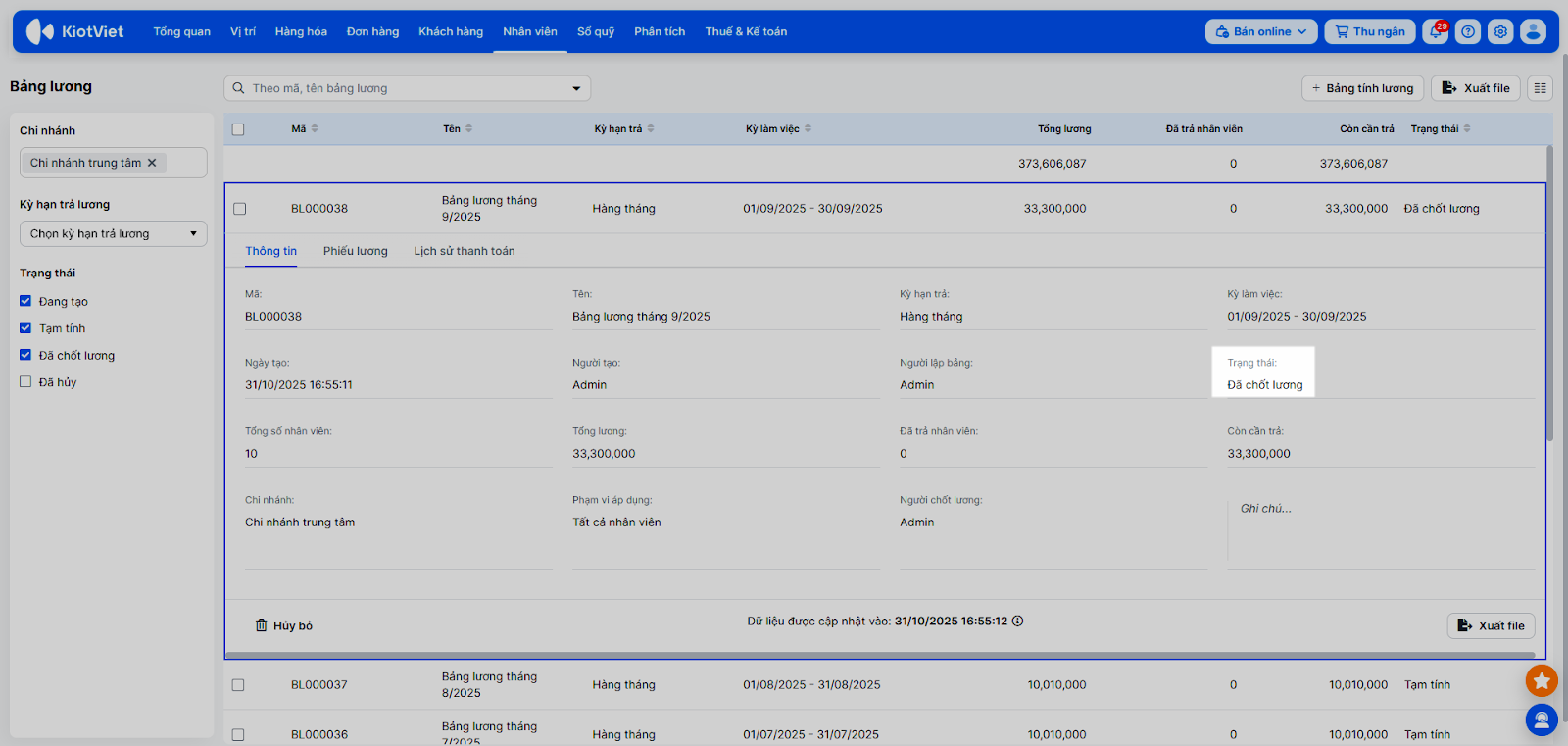Open the notifications bell
Viewport: 1568px width, 746px height.
tap(1436, 31)
